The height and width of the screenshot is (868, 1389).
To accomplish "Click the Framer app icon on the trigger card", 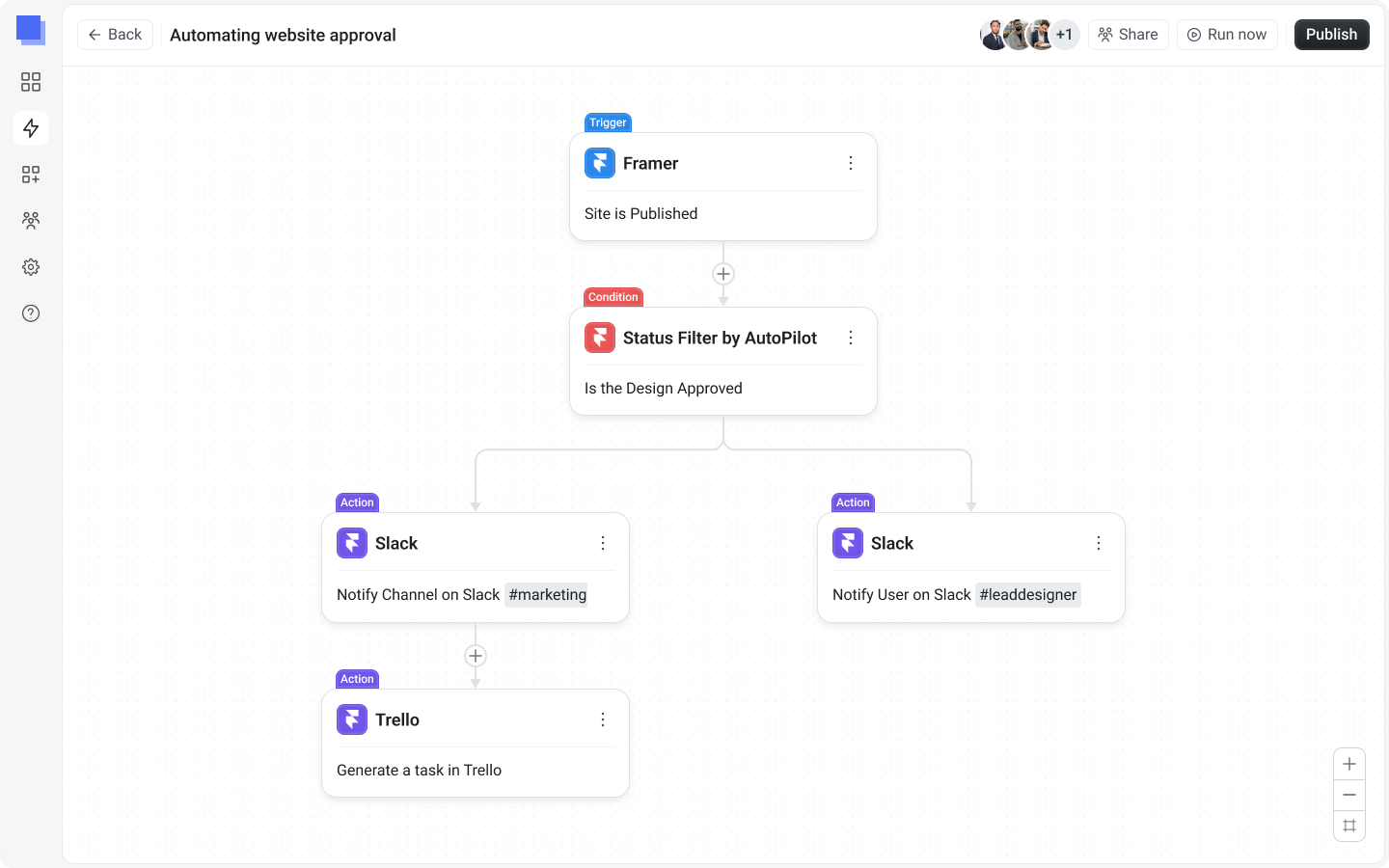I will tap(599, 163).
